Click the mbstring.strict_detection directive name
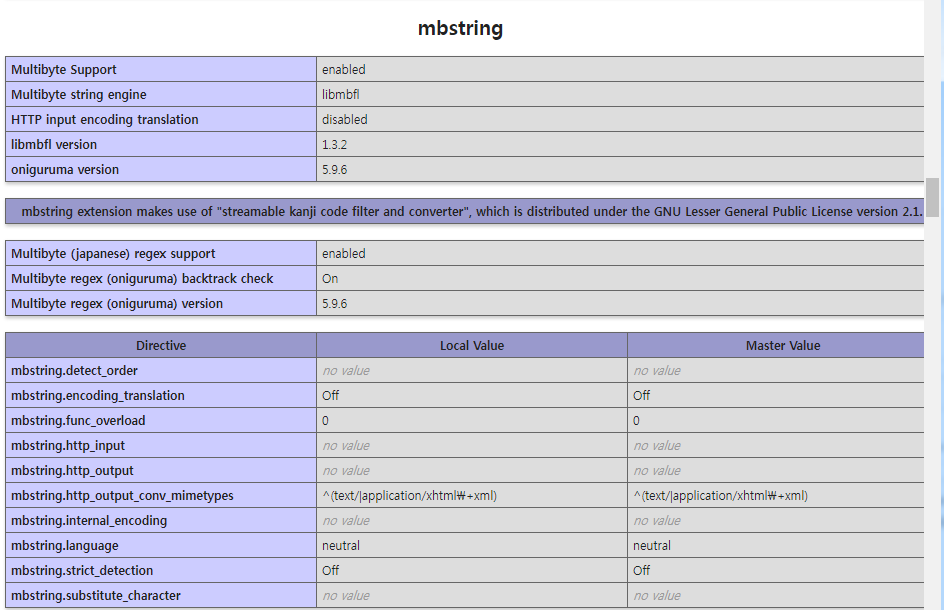The image size is (944, 610). (x=82, y=570)
